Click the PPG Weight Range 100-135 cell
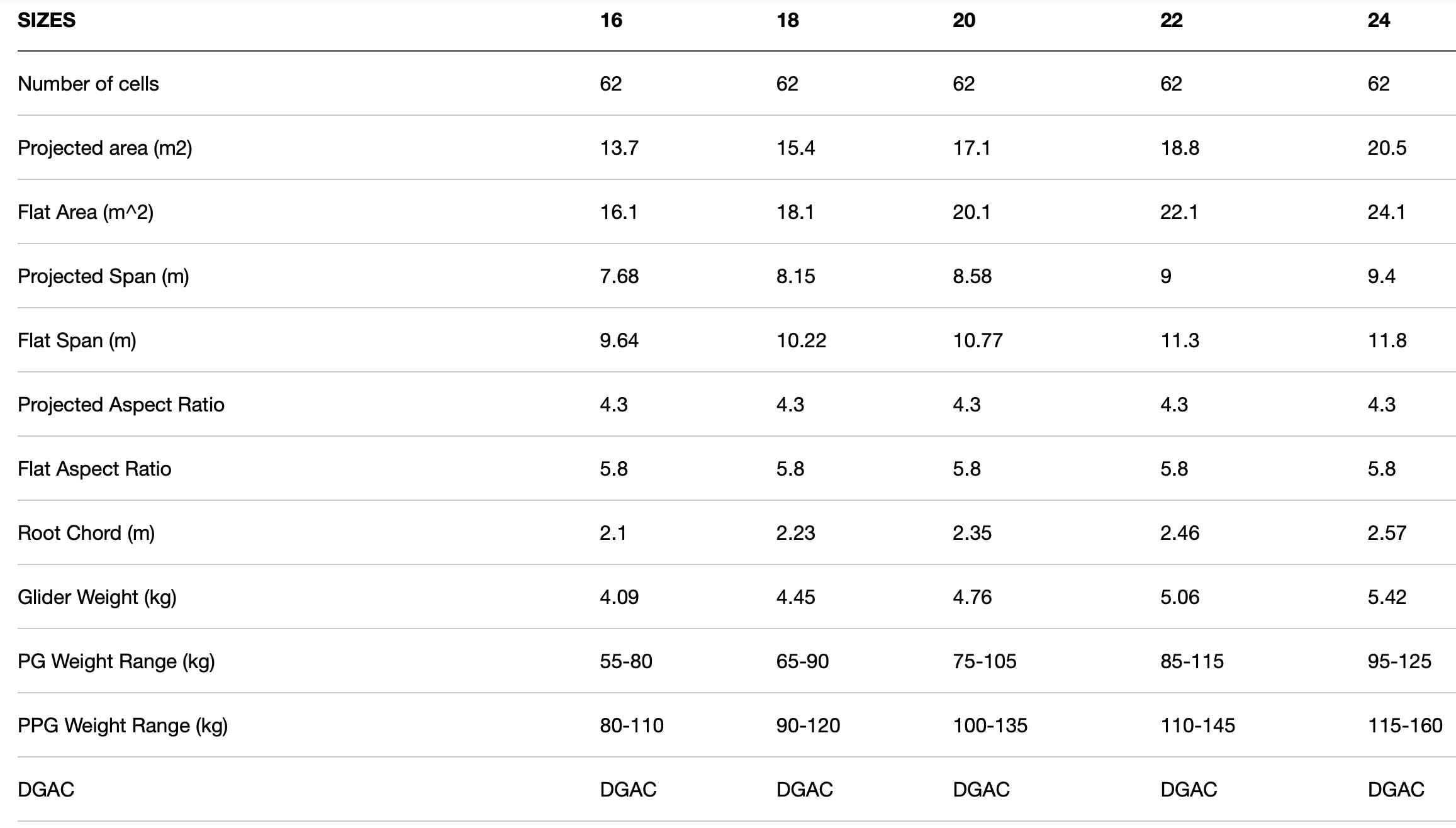 [990, 725]
